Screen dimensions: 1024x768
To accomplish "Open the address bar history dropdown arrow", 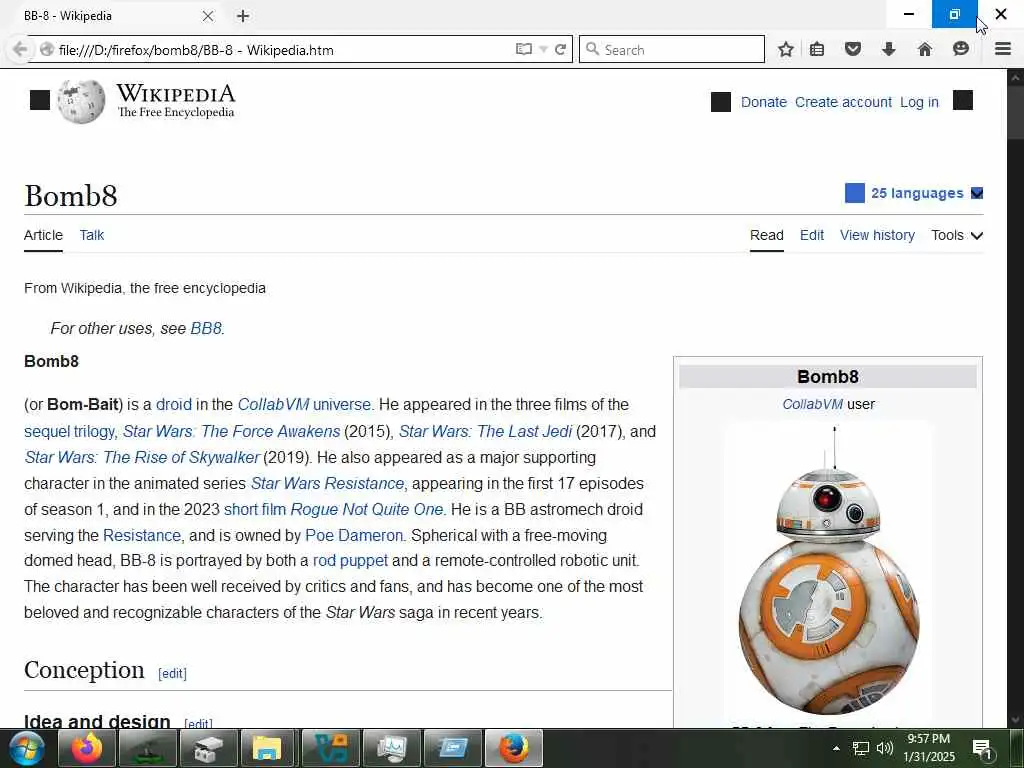I will 543,50.
